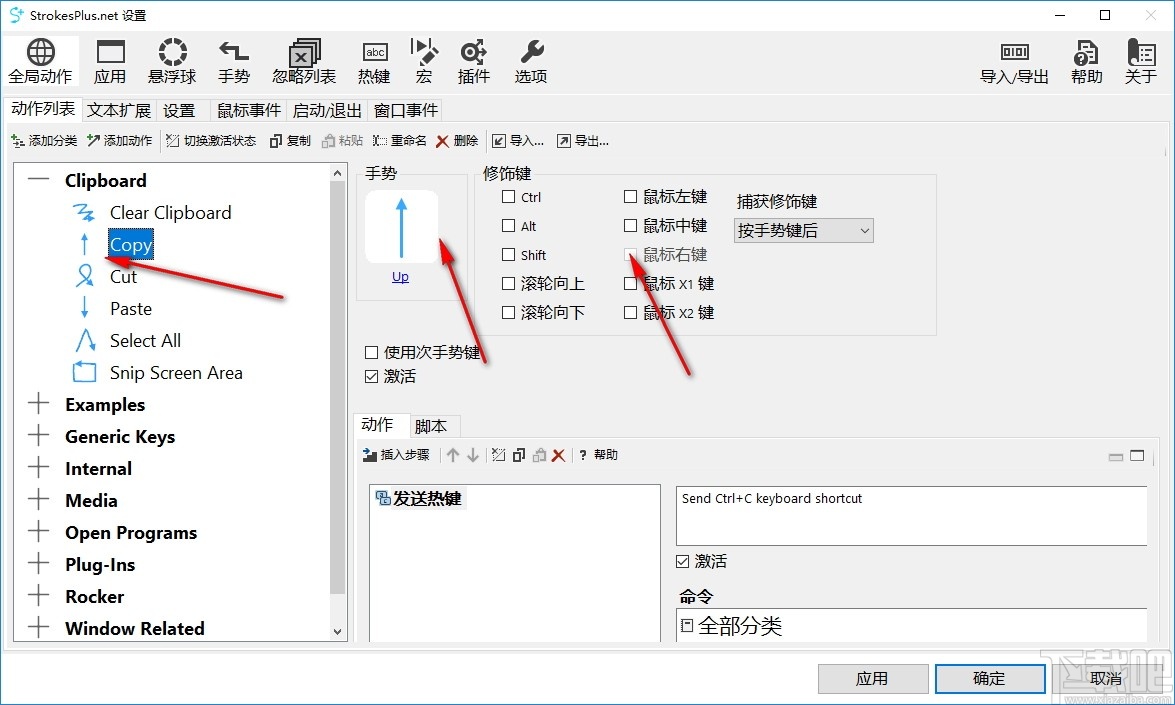Uncheck the 激活 checkbox under gestures
The image size is (1175, 705).
(371, 377)
